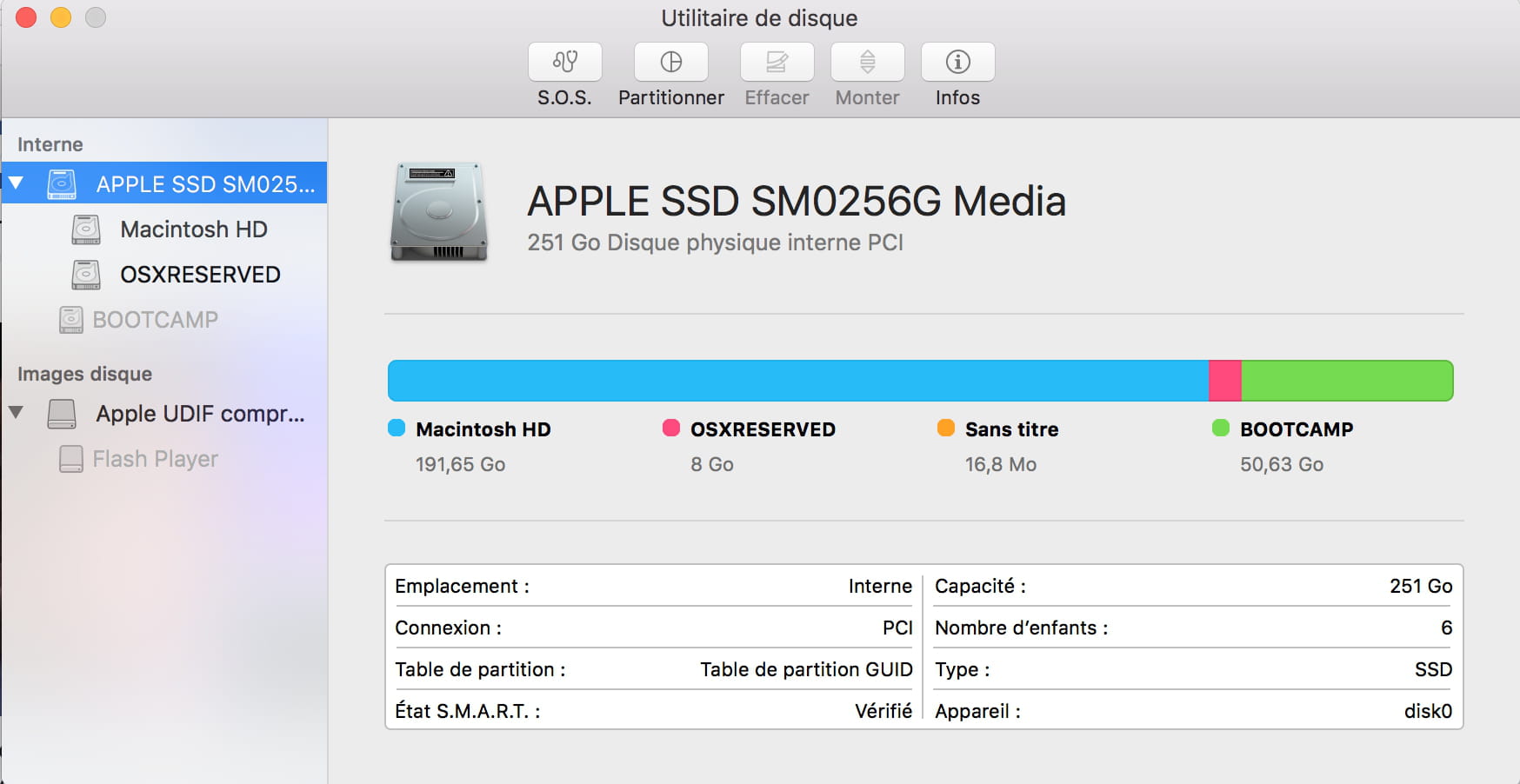This screenshot has height=784, width=1520.
Task: Click the Type value SSD
Action: 1434,670
